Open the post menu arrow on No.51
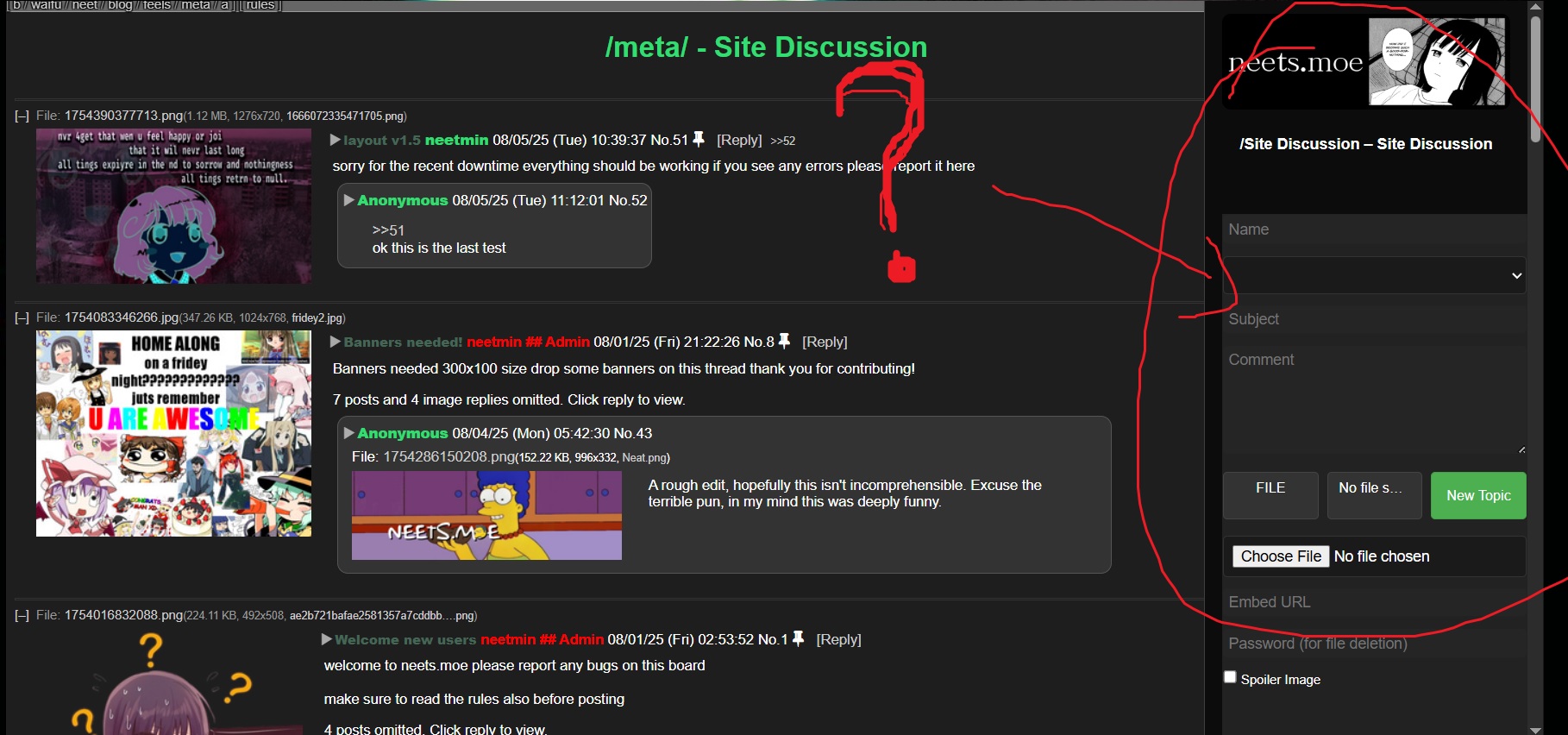The width and height of the screenshot is (1568, 735). tap(335, 140)
